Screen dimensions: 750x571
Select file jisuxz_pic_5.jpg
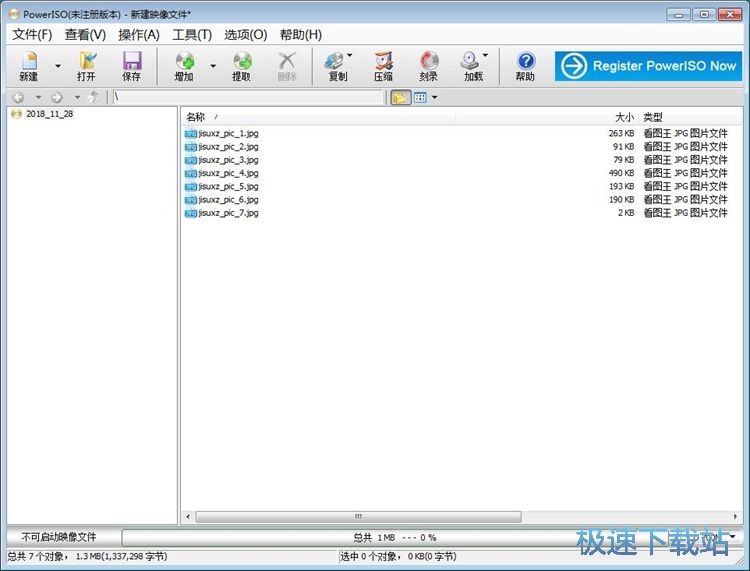tap(228, 187)
